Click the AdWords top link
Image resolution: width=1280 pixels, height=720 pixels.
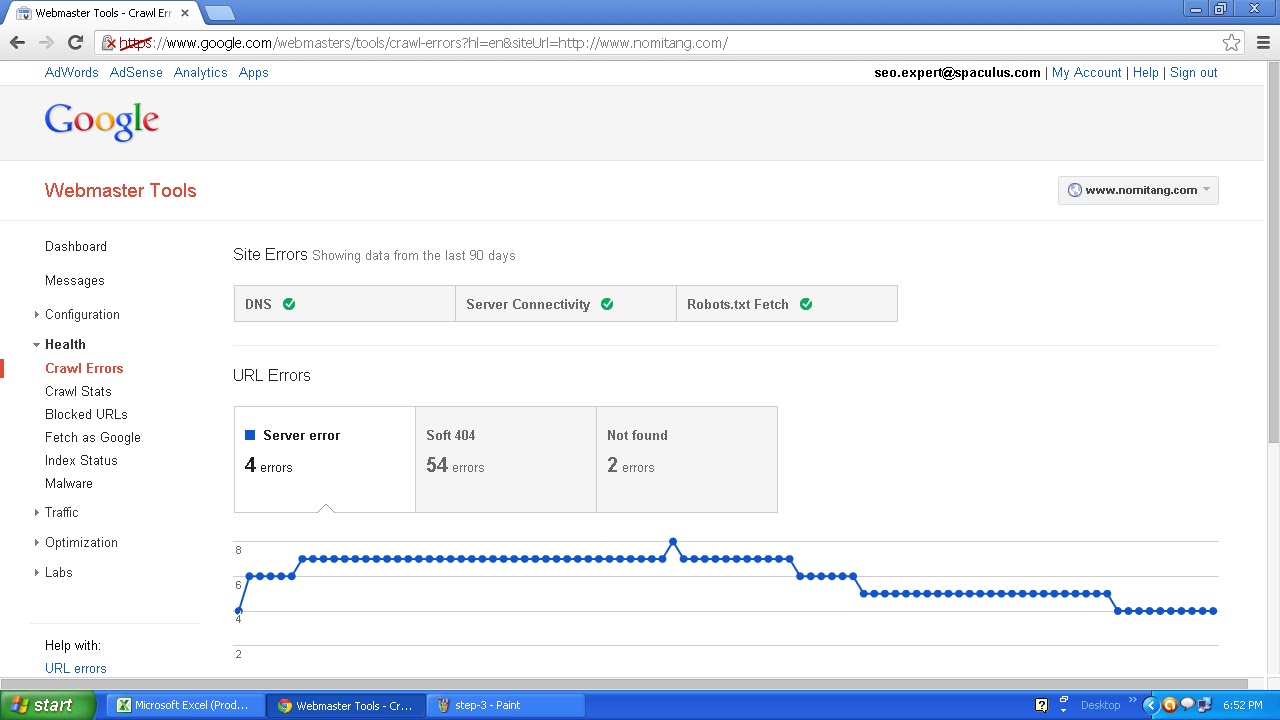coord(72,72)
